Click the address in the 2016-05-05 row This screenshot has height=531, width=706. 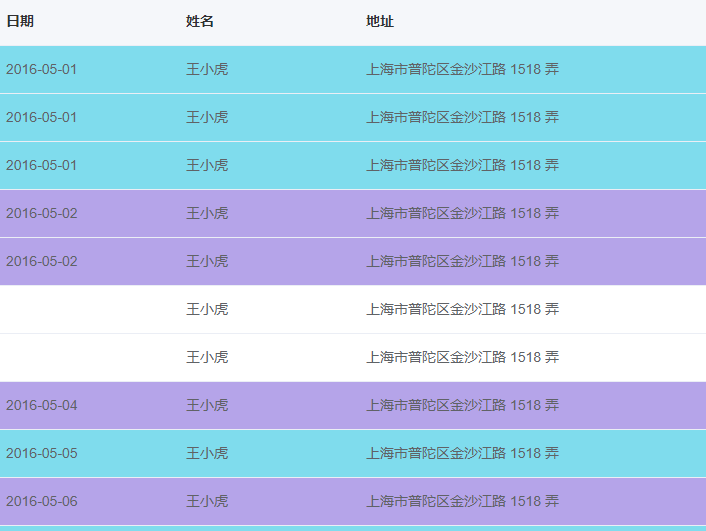[x=462, y=453]
